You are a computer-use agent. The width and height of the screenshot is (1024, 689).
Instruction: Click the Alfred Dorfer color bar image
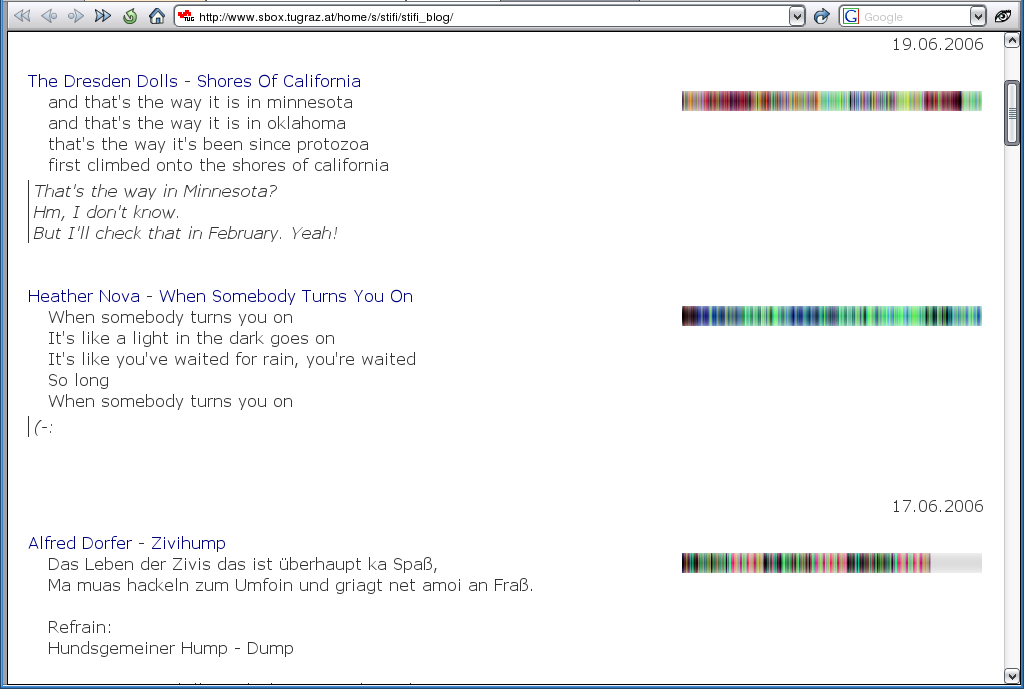click(x=831, y=563)
